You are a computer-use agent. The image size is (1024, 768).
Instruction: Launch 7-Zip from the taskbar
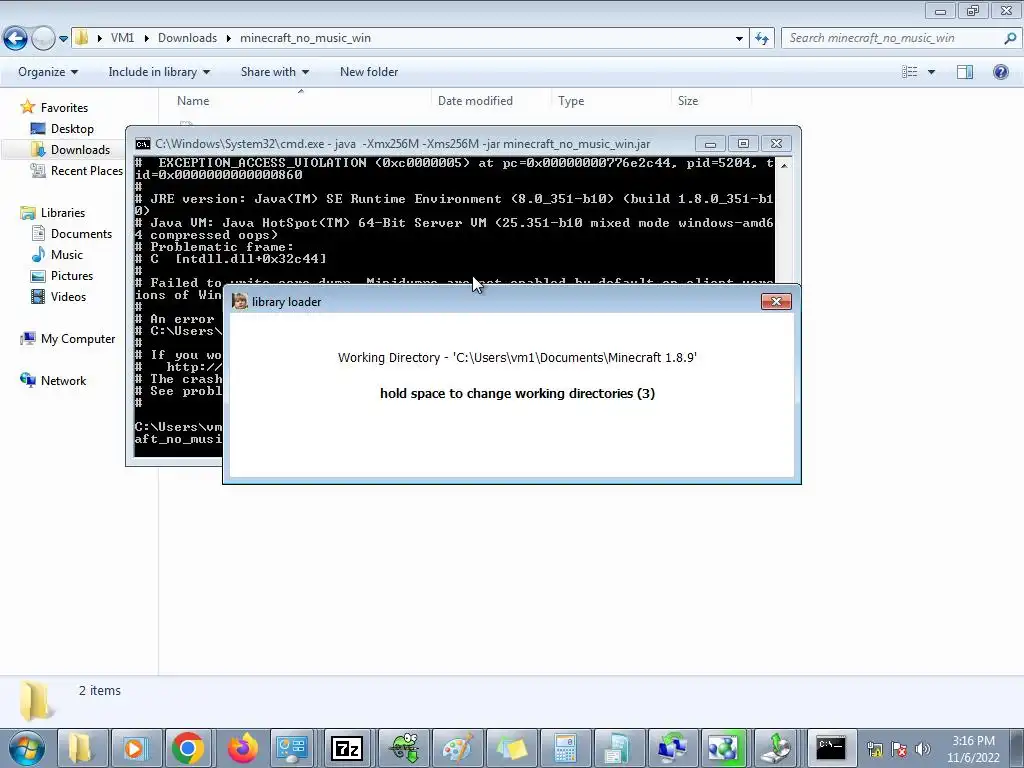pyautogui.click(x=347, y=748)
